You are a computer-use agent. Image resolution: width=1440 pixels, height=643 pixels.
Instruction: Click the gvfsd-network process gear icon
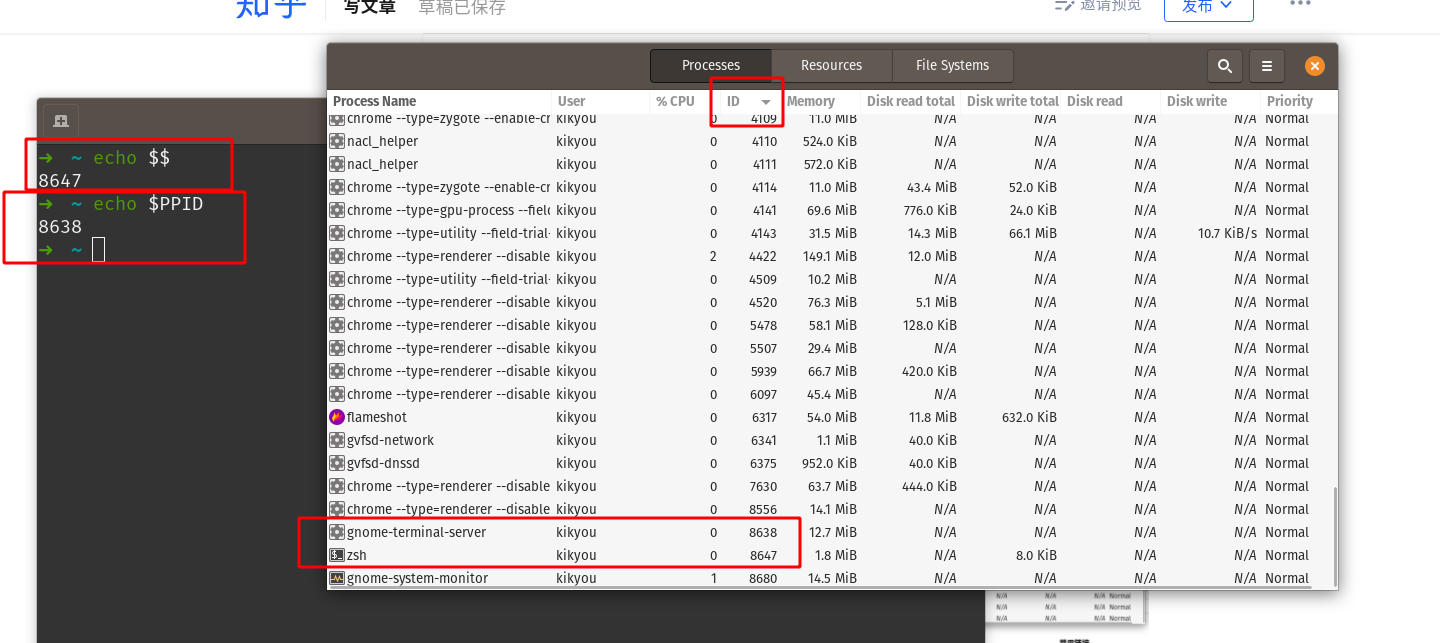pyautogui.click(x=337, y=440)
